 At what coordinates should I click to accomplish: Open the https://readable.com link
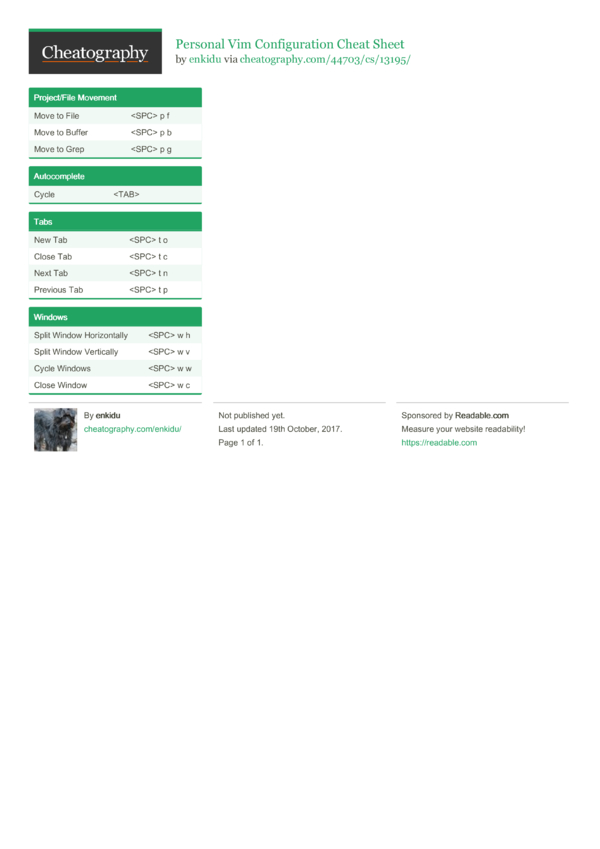click(439, 442)
